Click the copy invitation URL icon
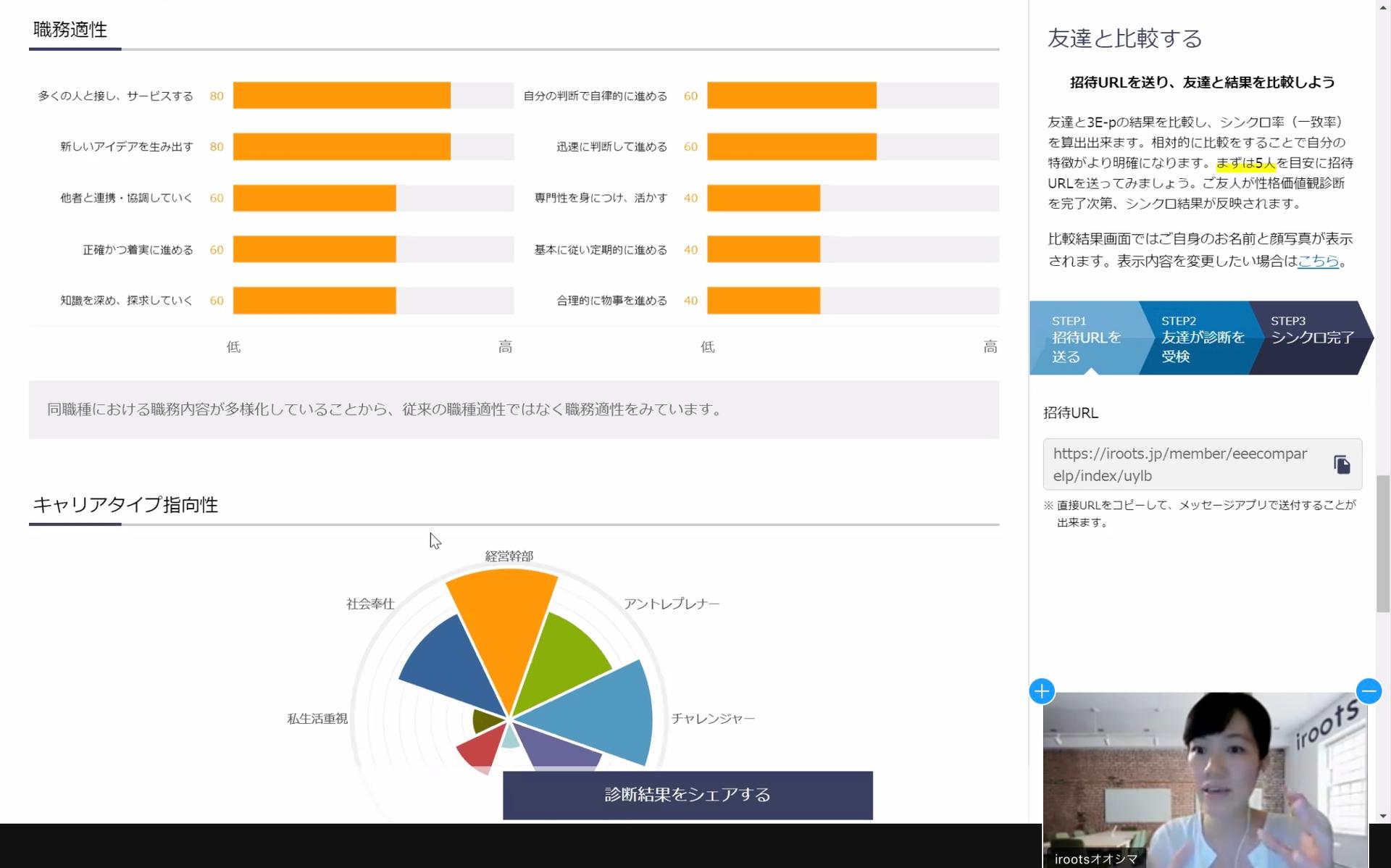1391x868 pixels. pyautogui.click(x=1341, y=464)
